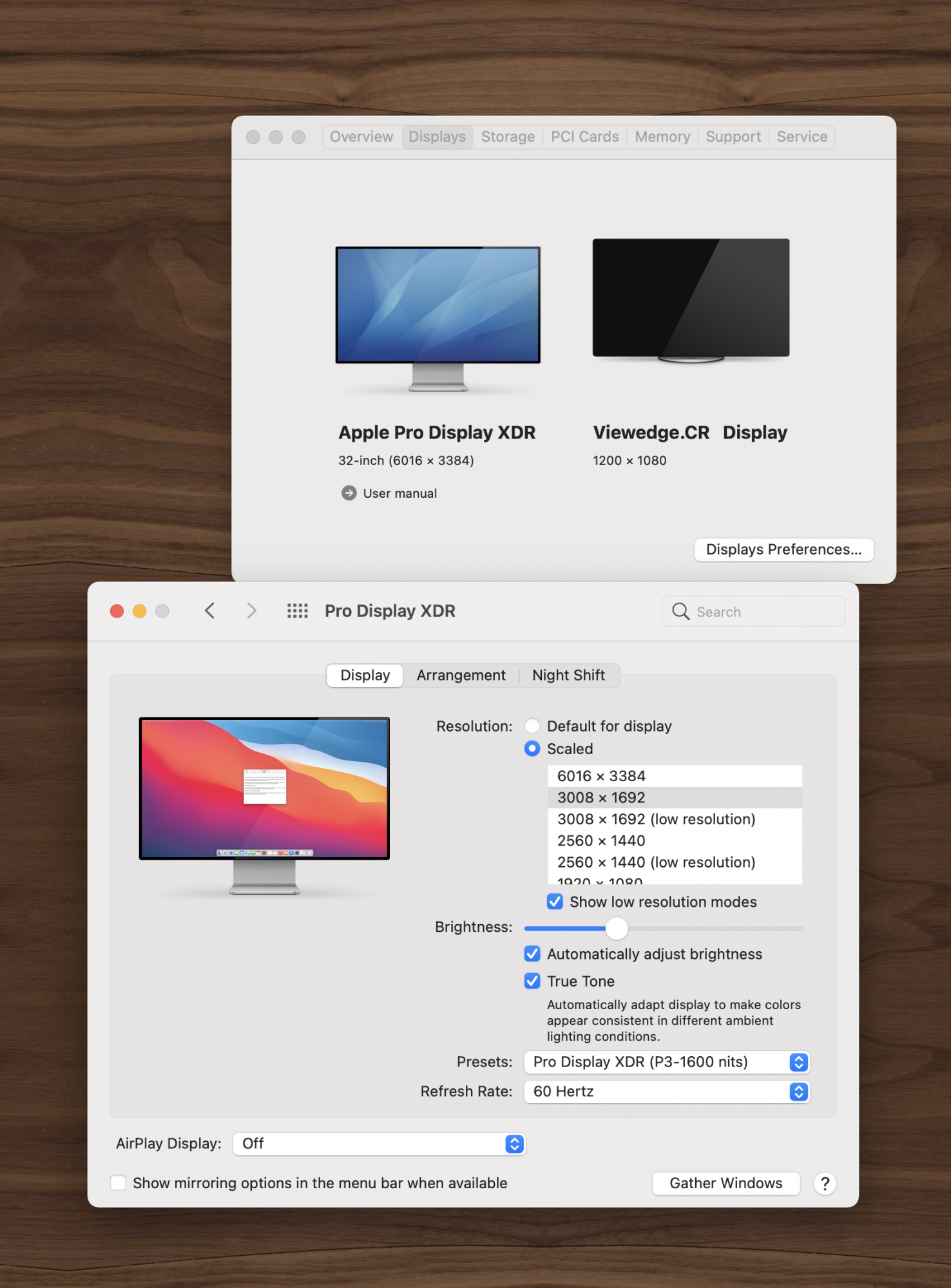Select the Displays tab in About This Mac
The width and height of the screenshot is (951, 1288).
[x=437, y=137]
